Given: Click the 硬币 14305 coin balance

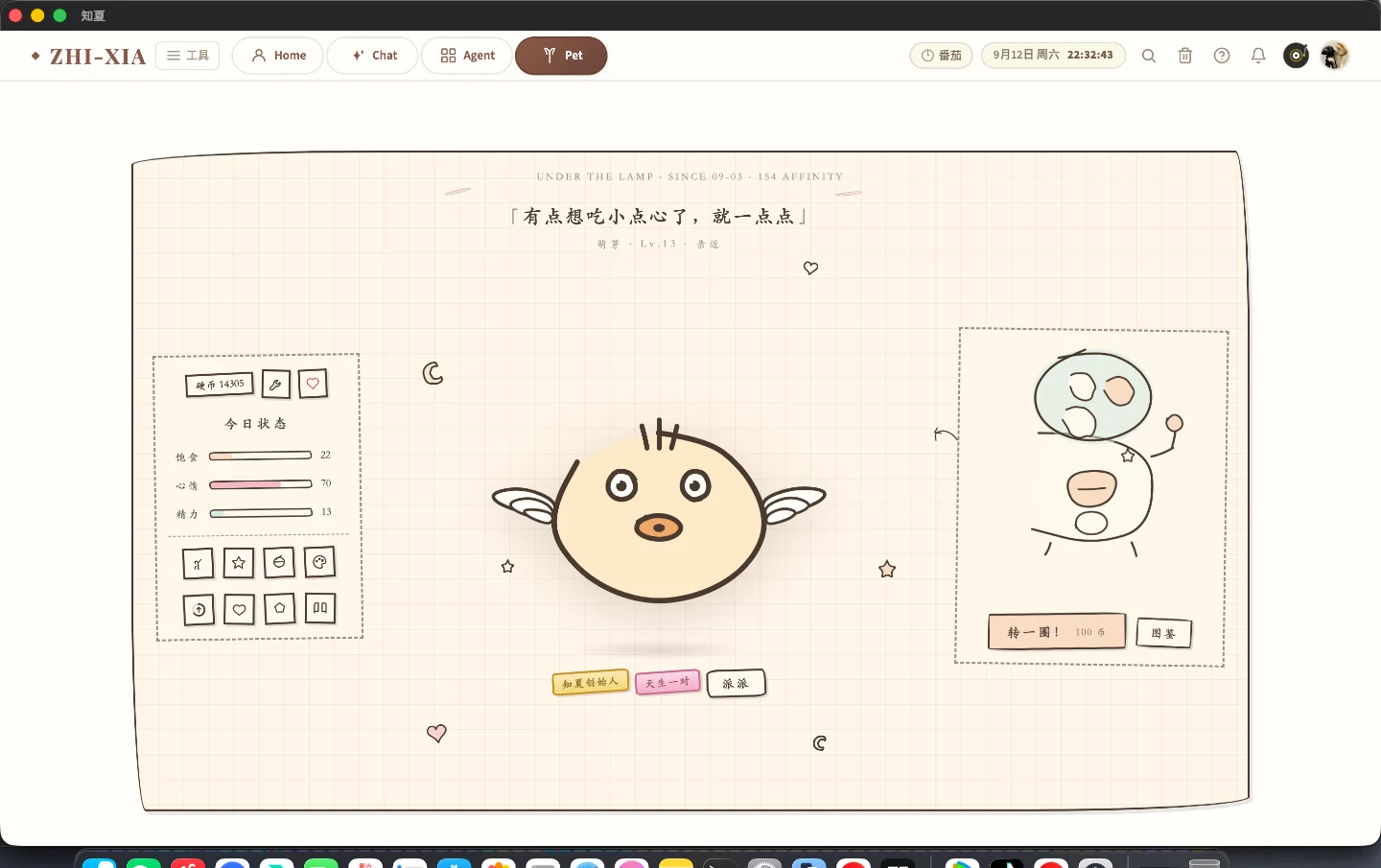Looking at the screenshot, I should pyautogui.click(x=220, y=385).
